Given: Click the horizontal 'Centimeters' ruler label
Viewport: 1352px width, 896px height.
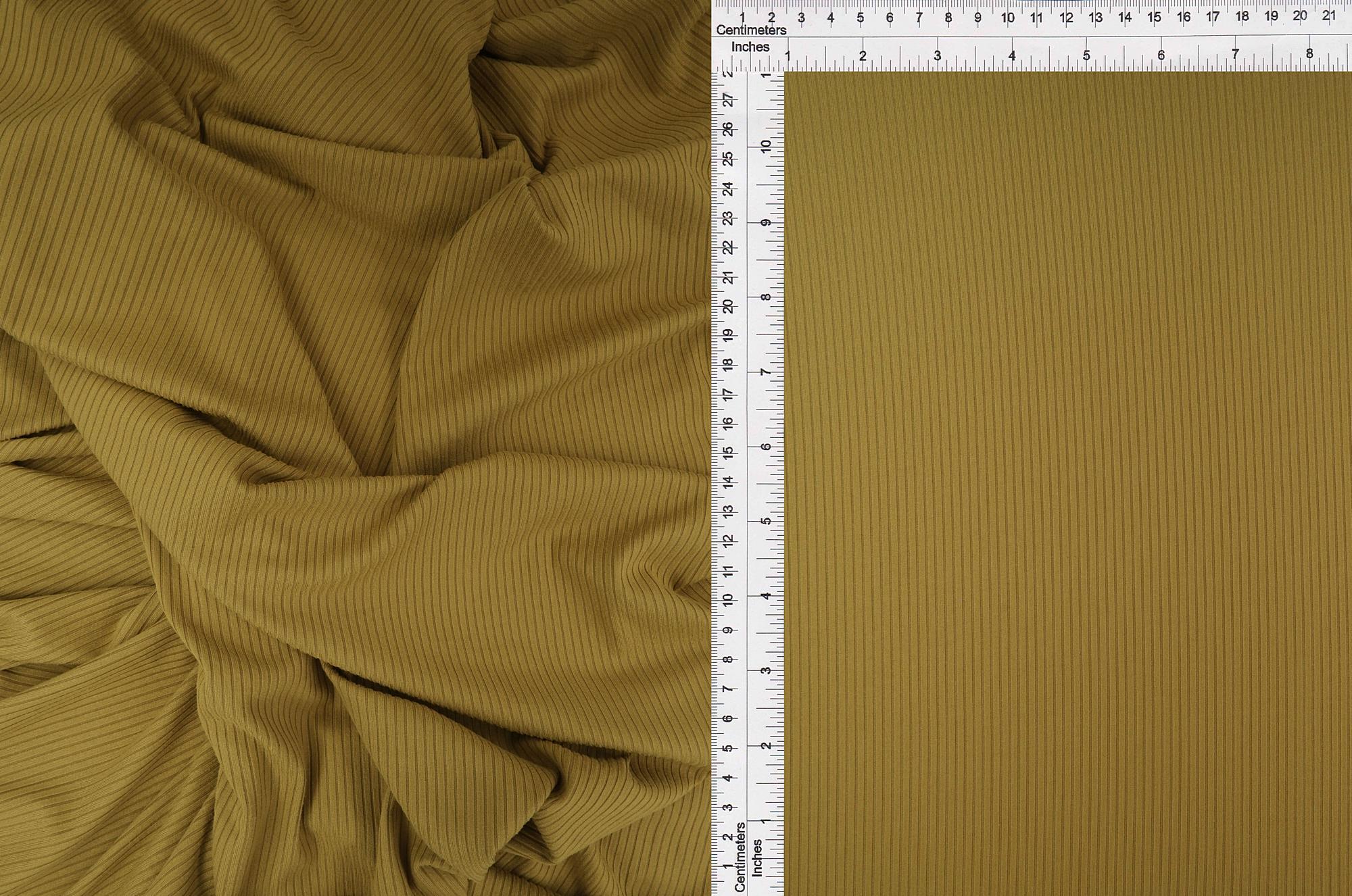Looking at the screenshot, I should pos(751,30).
